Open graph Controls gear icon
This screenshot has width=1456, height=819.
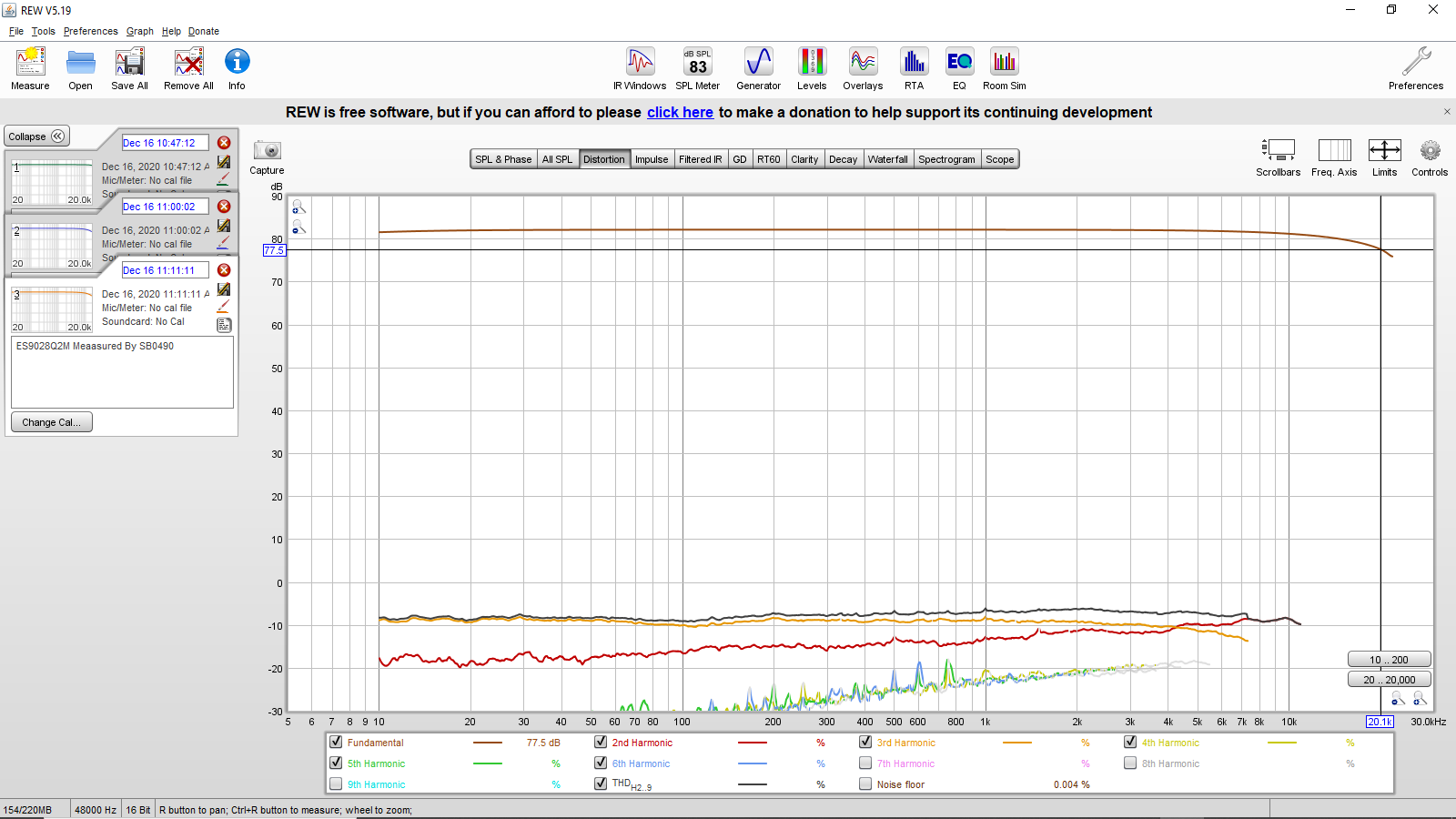point(1430,150)
